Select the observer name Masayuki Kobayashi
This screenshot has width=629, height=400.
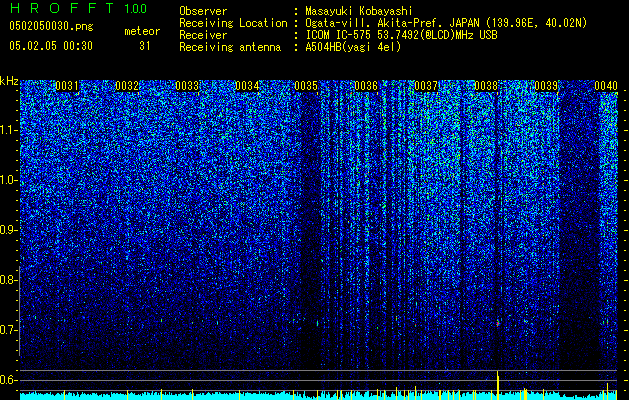point(359,11)
